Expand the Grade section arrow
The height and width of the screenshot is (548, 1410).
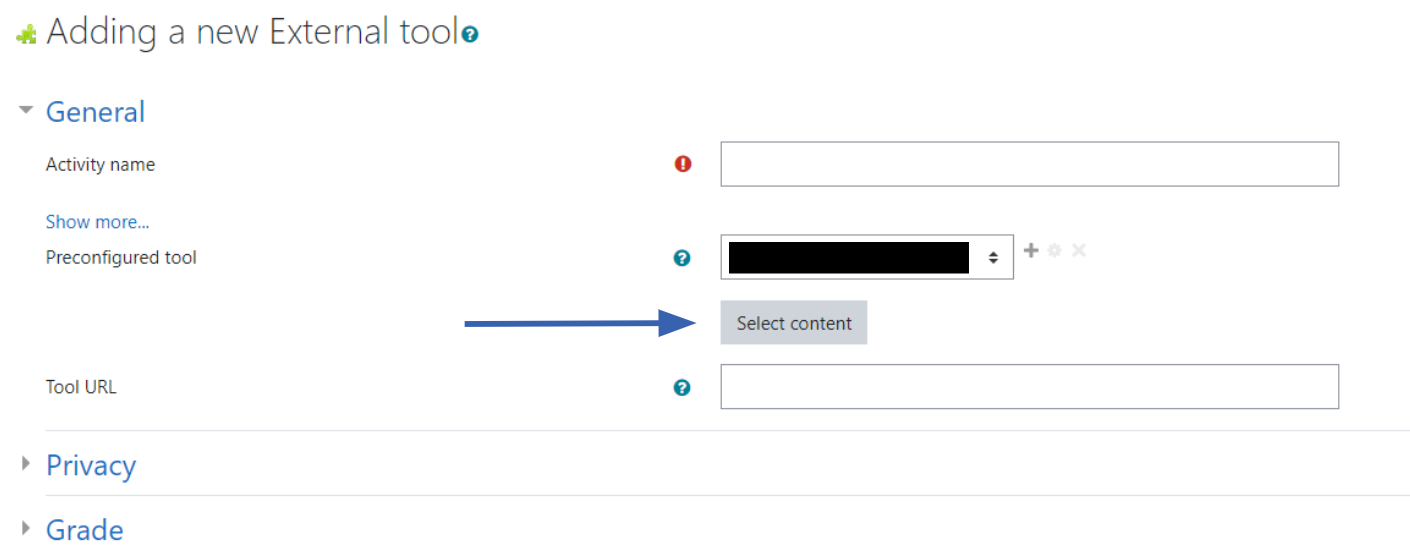click(x=26, y=529)
